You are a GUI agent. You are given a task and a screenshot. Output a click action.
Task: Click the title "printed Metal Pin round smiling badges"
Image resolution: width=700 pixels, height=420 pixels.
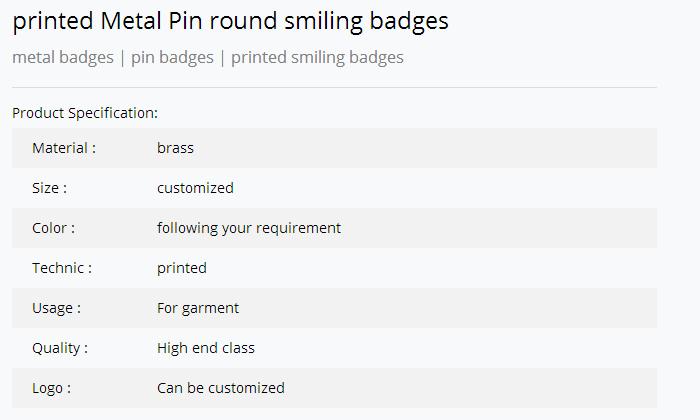[x=230, y=21]
